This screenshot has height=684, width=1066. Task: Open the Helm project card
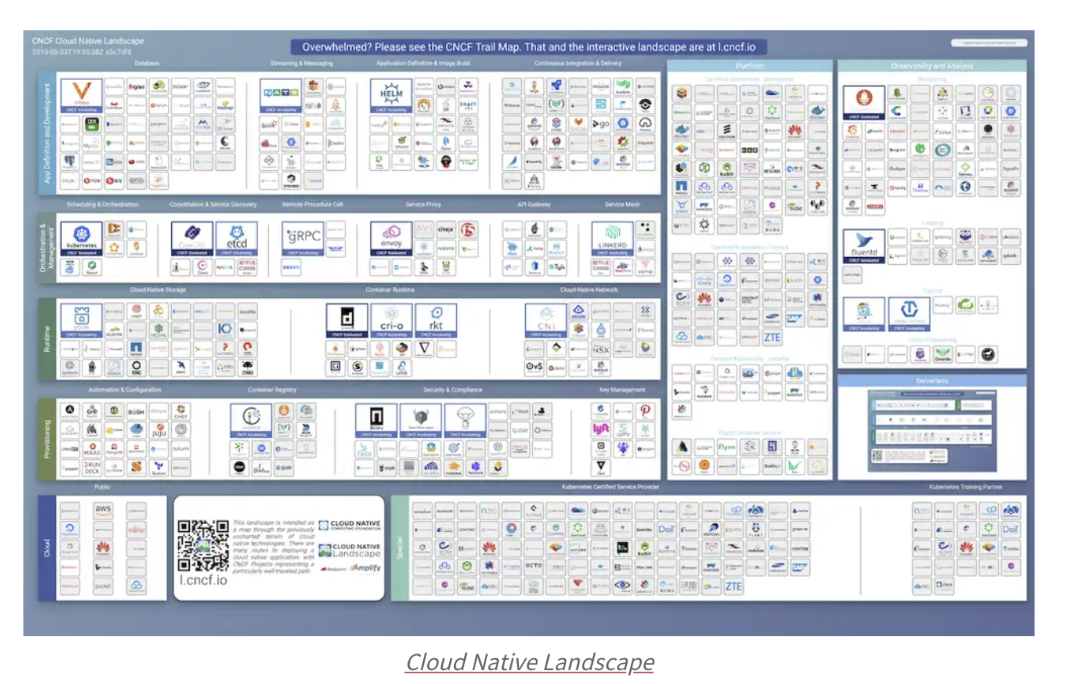pos(391,95)
